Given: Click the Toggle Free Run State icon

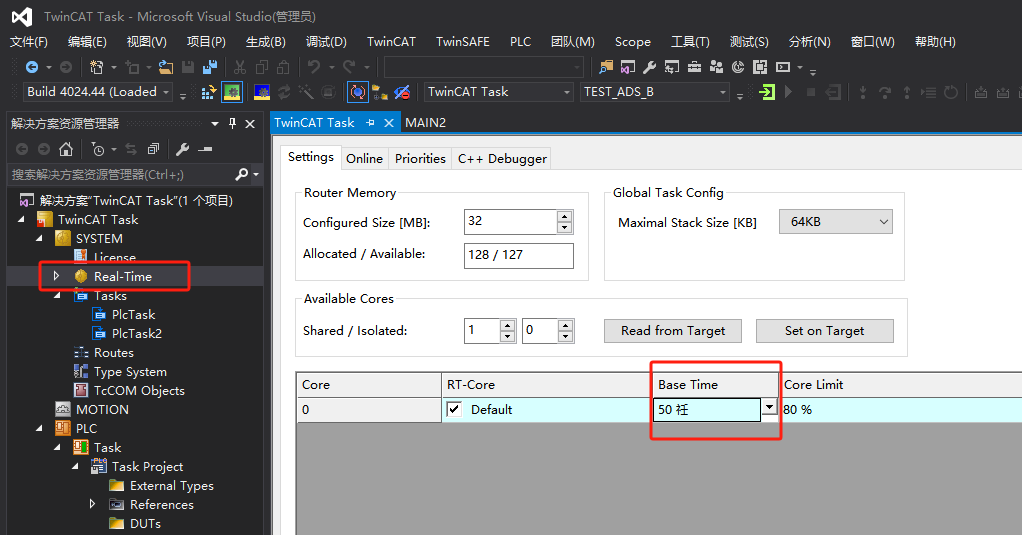Looking at the screenshot, I should click(357, 93).
